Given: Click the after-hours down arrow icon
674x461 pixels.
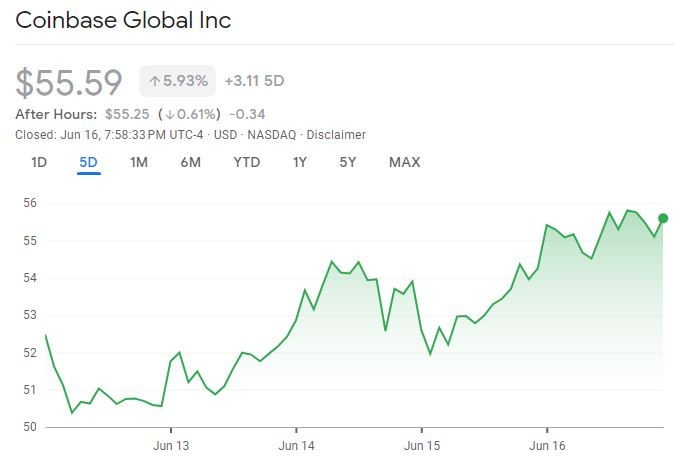Looking at the screenshot, I should (x=168, y=114).
